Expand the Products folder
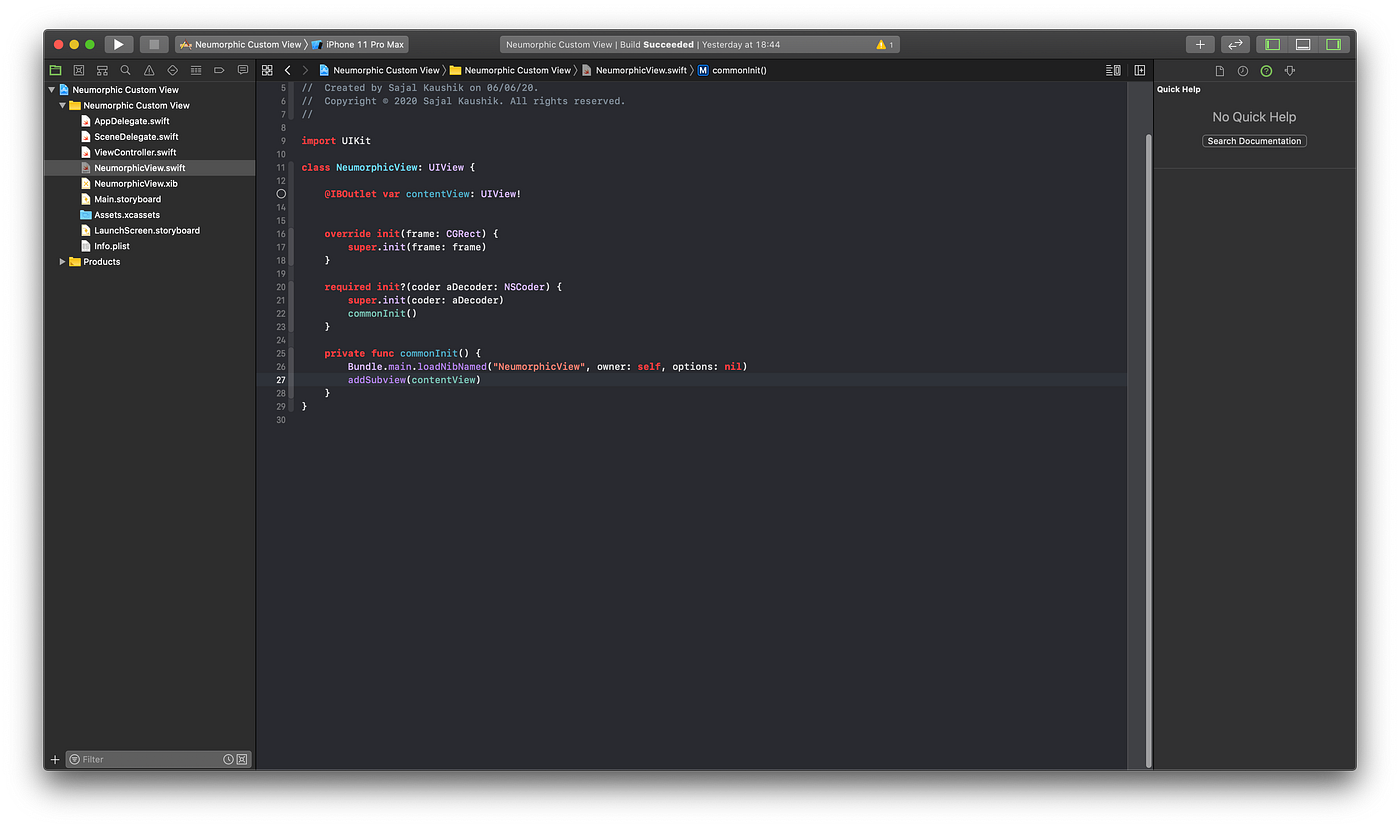 point(62,261)
